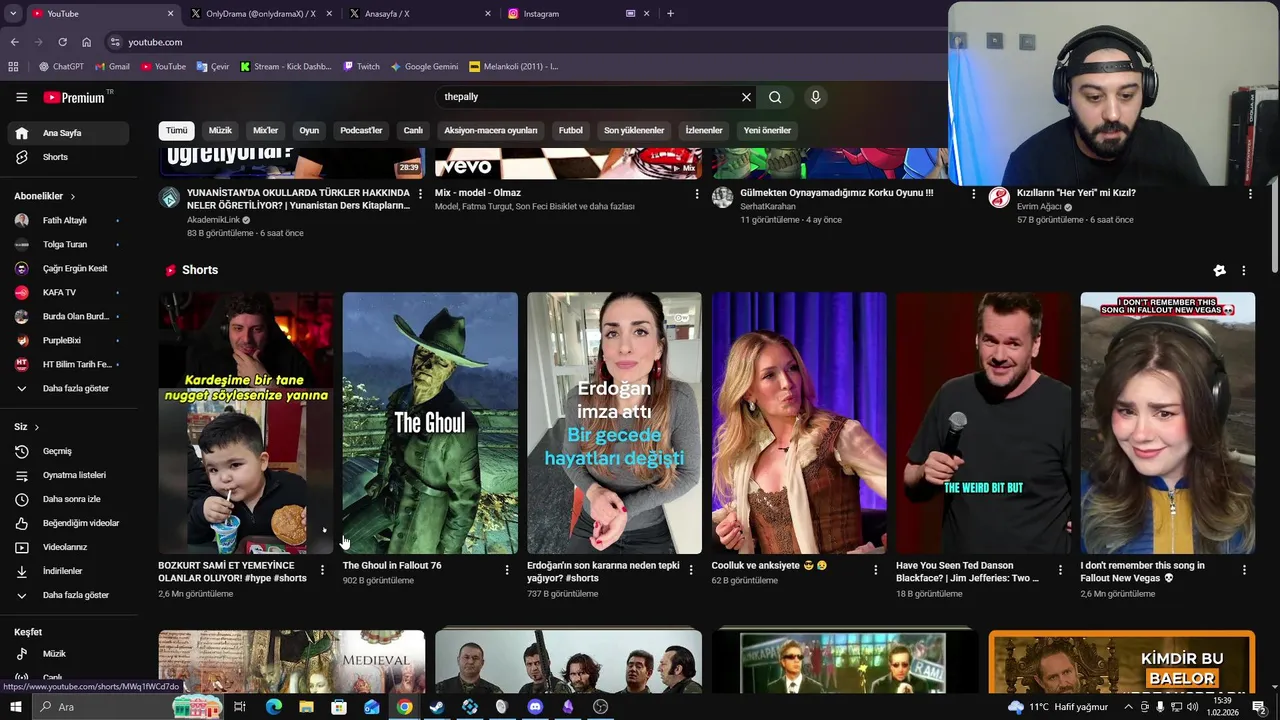Open the Windows Start menu
Screen dimensions: 1280x720
click(15, 707)
